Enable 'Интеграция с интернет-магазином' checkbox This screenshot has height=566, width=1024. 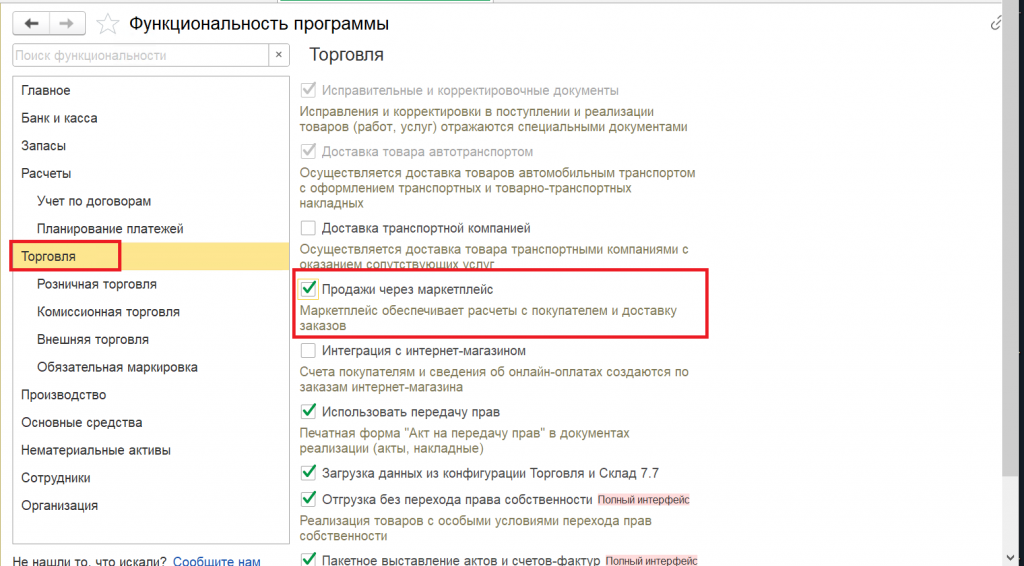click(308, 351)
